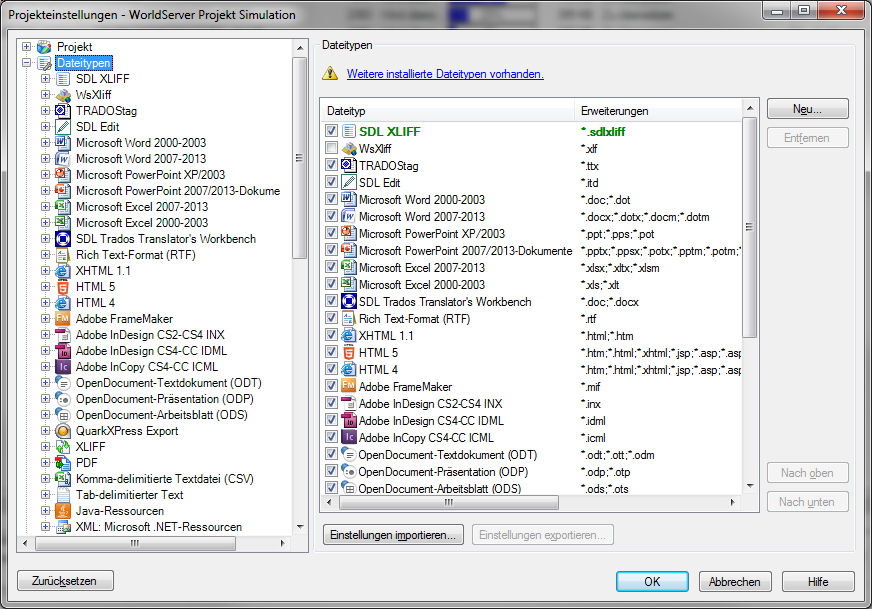Click the PDF icon in tree
The width and height of the screenshot is (872, 609).
(63, 463)
